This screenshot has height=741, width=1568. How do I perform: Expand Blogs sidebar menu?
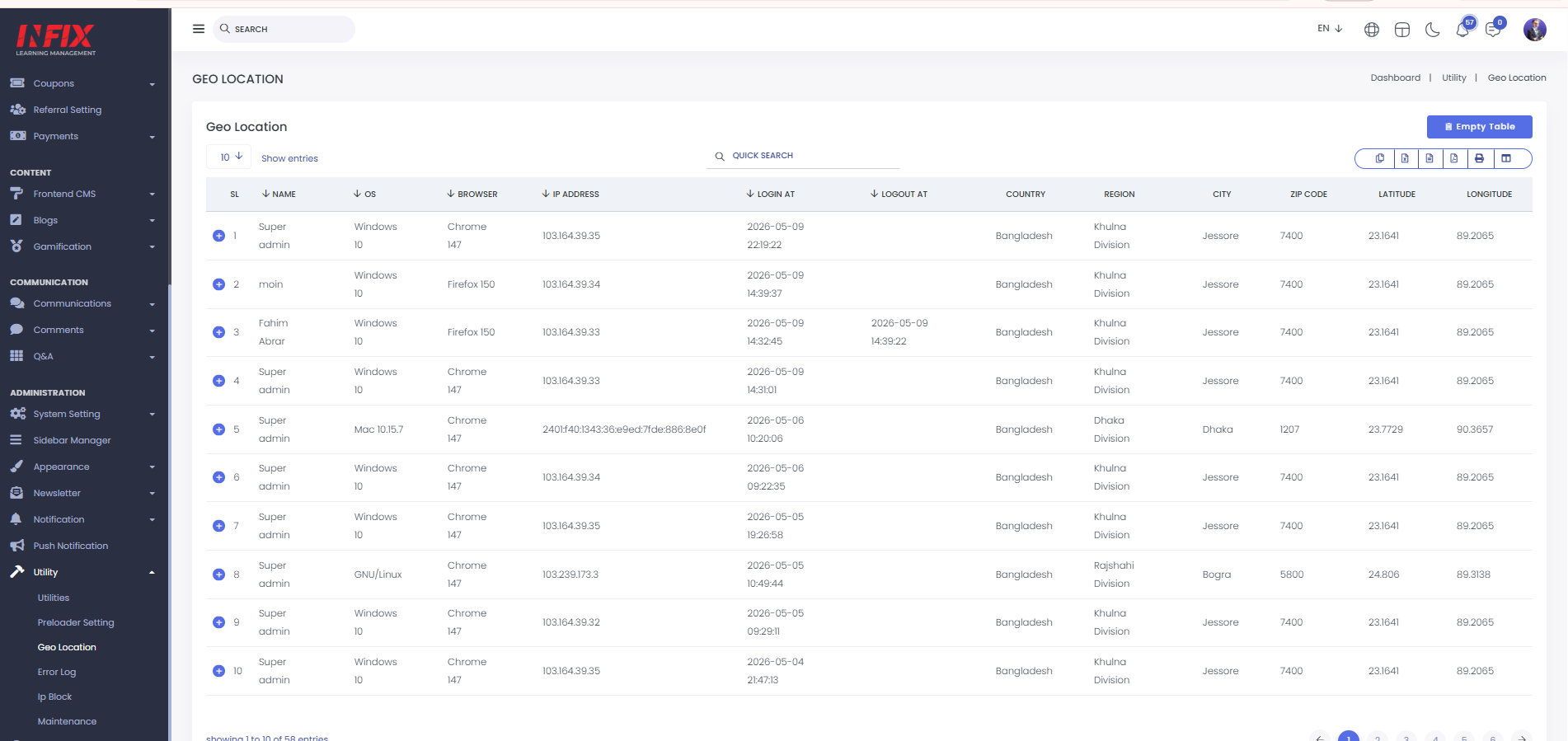82,220
